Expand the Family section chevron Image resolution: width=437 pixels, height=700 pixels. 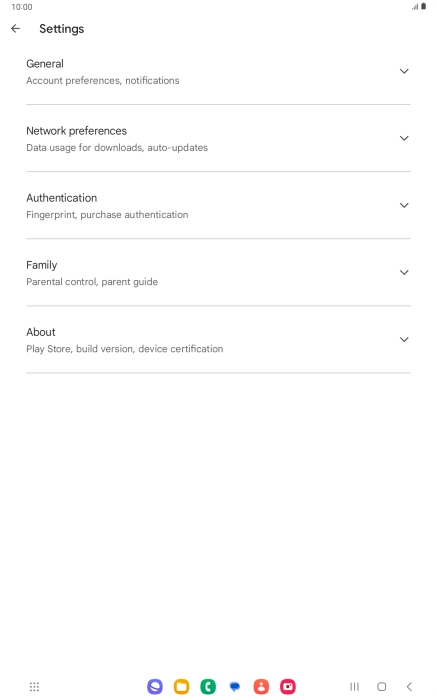click(404, 272)
